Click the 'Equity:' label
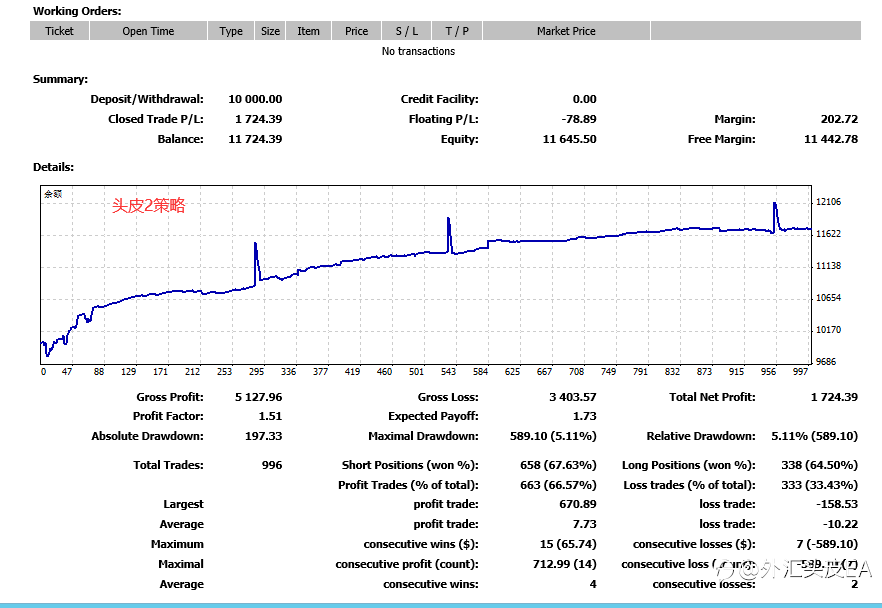This screenshot has width=882, height=608. click(460, 139)
